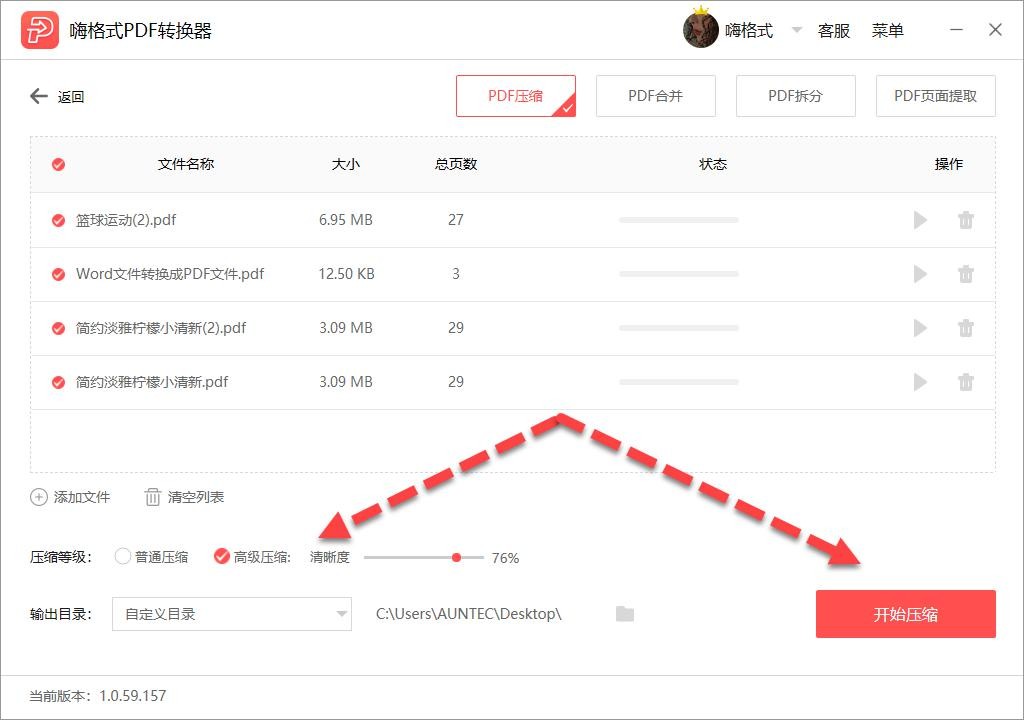The height and width of the screenshot is (720, 1024).
Task: Click the 12.50 KB size cell
Action: [x=346, y=274]
